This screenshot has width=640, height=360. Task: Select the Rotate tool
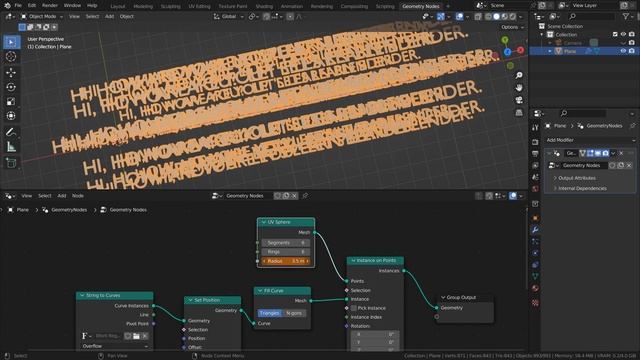[11, 87]
